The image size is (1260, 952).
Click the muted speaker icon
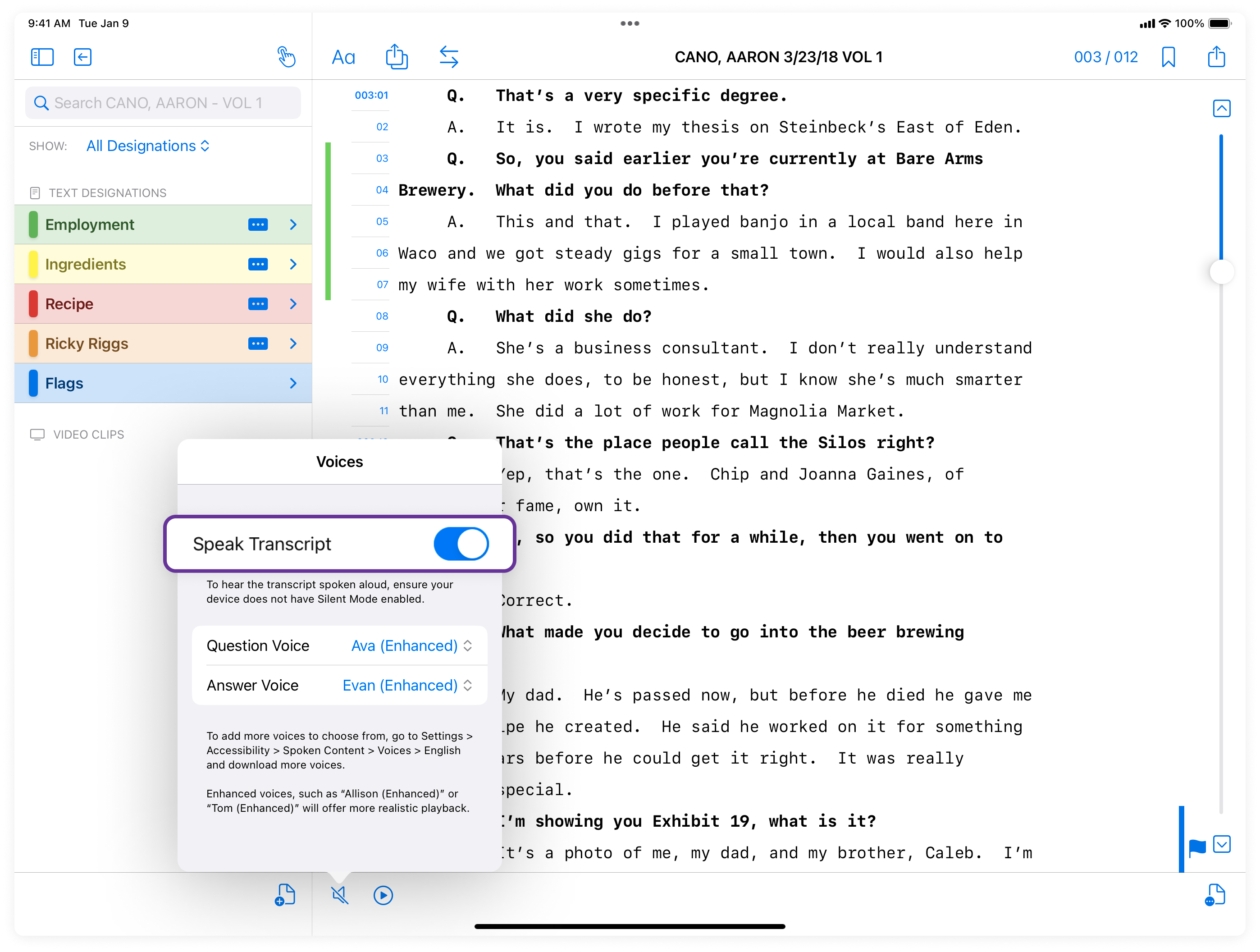coord(340,895)
